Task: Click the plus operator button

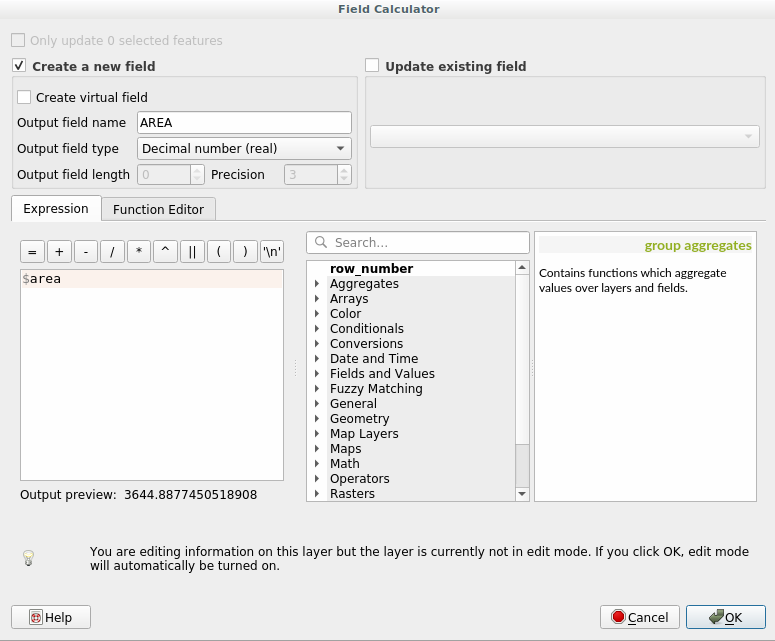Action: tap(59, 252)
